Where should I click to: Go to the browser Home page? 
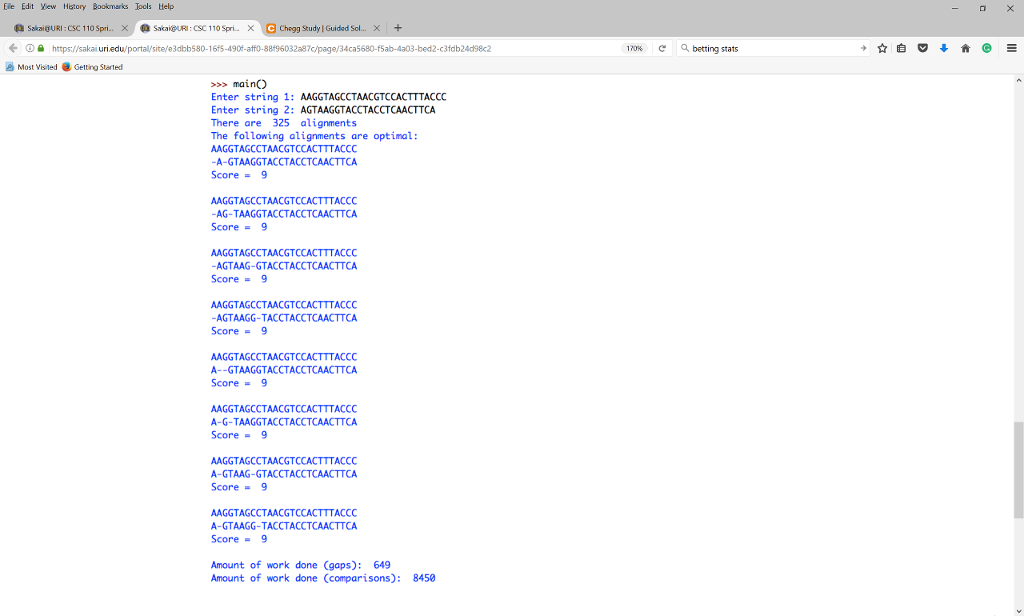pos(965,47)
